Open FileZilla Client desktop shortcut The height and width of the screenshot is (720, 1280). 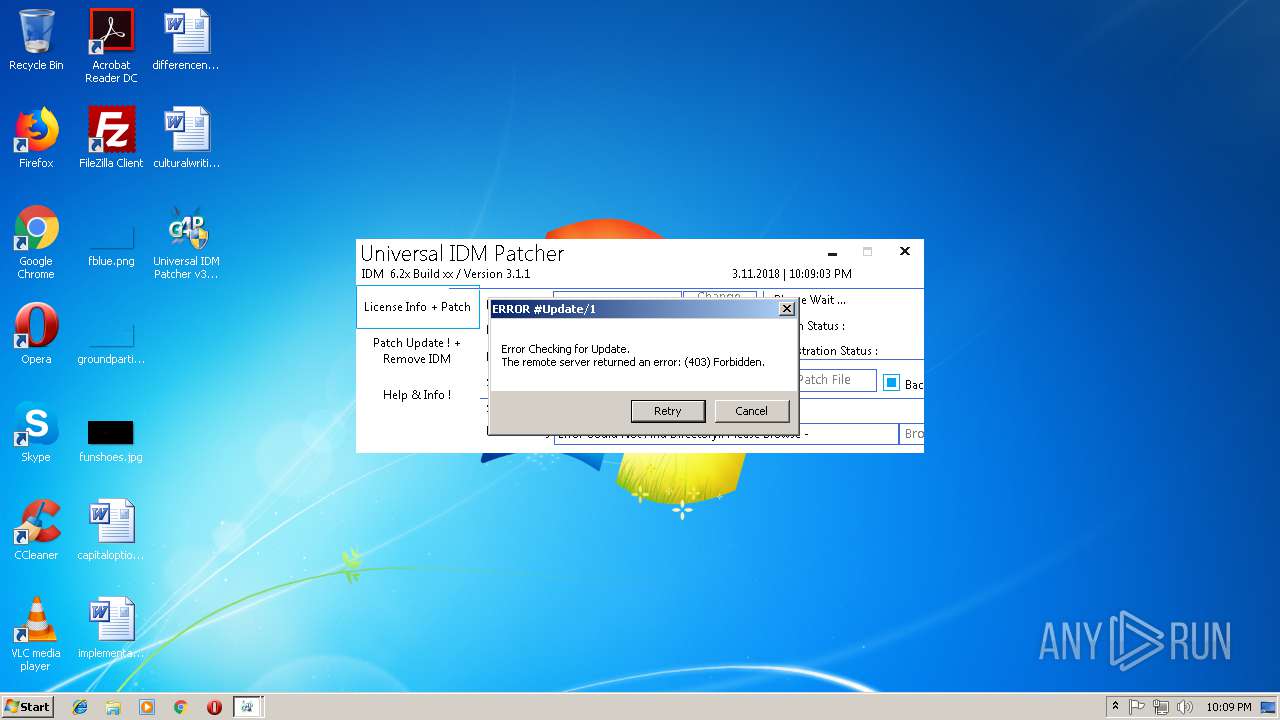pyautogui.click(x=111, y=139)
